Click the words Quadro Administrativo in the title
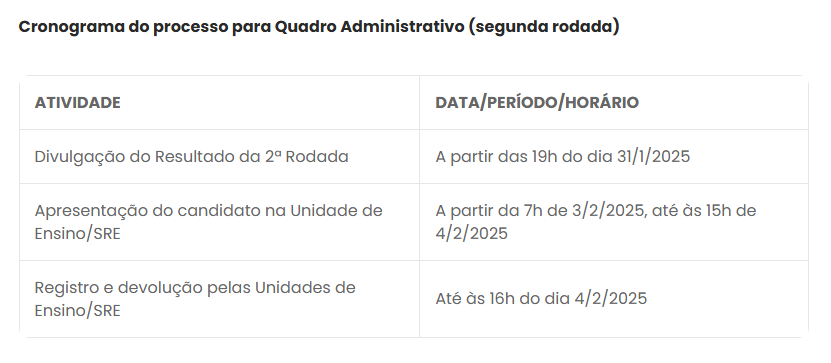This screenshot has height=363, width=831. pyautogui.click(x=369, y=26)
